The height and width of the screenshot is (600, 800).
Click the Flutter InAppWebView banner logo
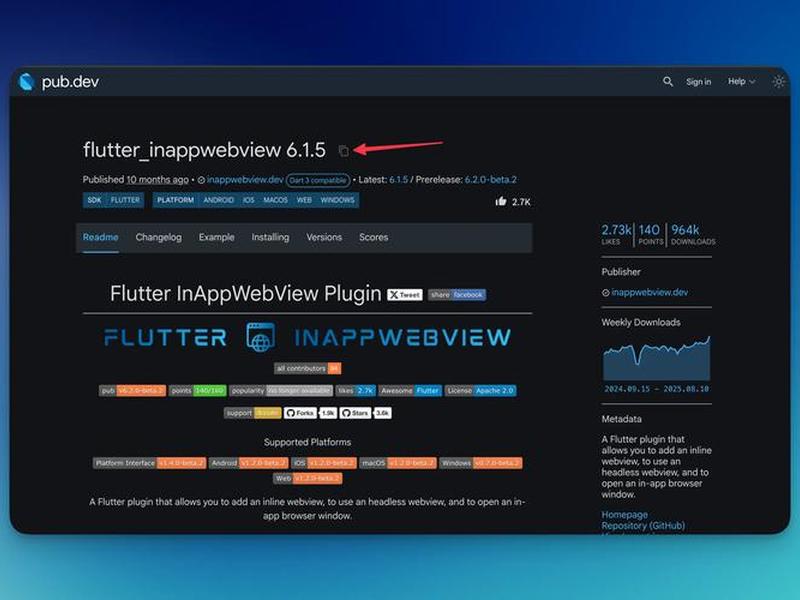(x=307, y=337)
